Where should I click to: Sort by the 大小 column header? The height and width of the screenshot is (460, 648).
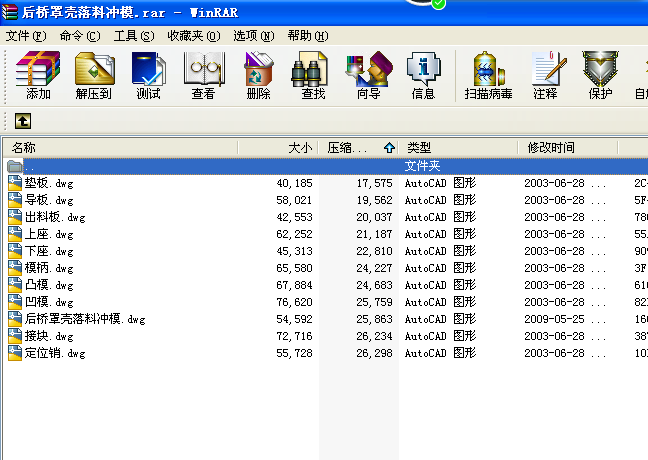[x=278, y=148]
